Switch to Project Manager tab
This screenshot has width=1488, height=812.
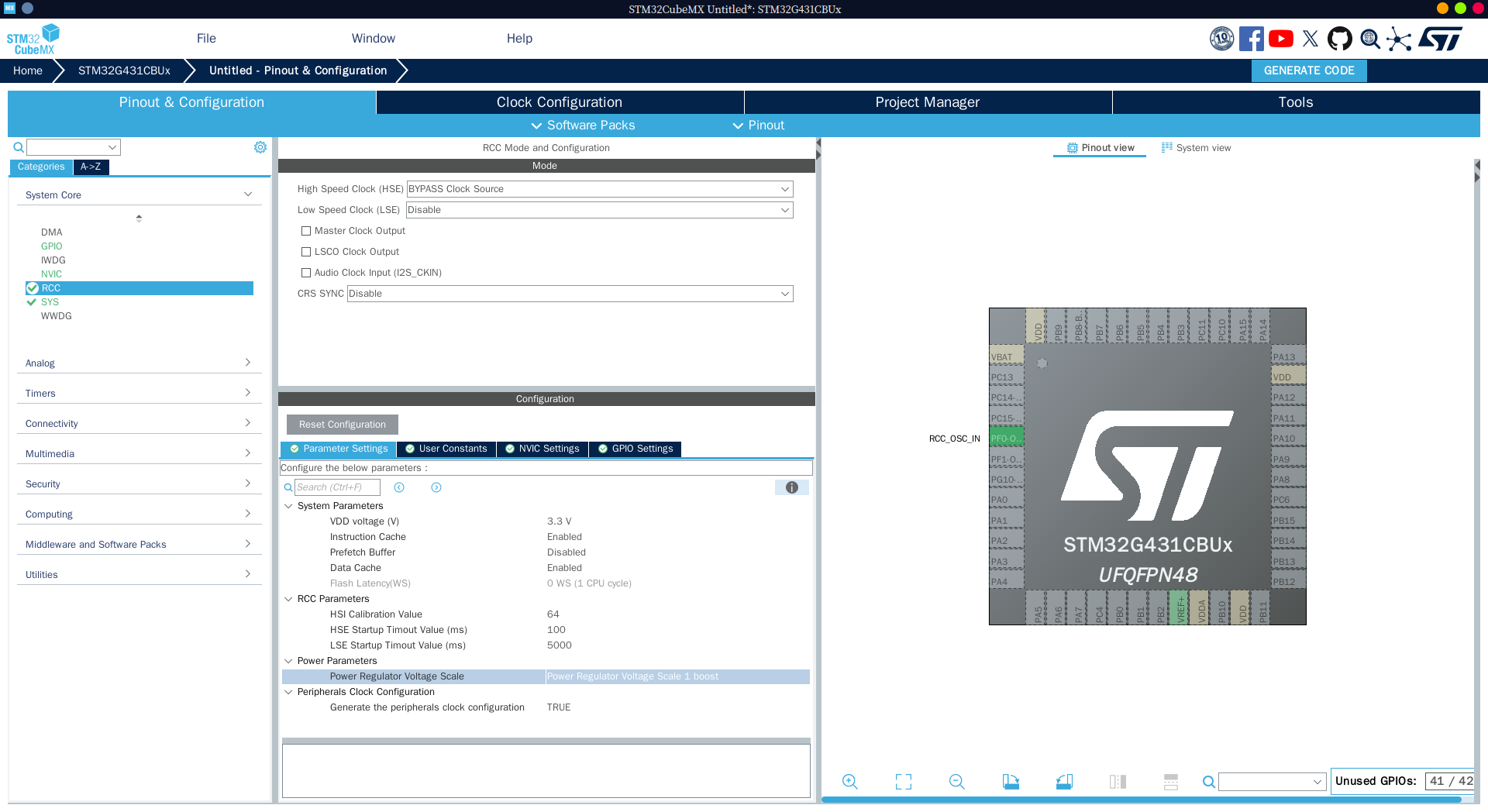click(x=928, y=102)
